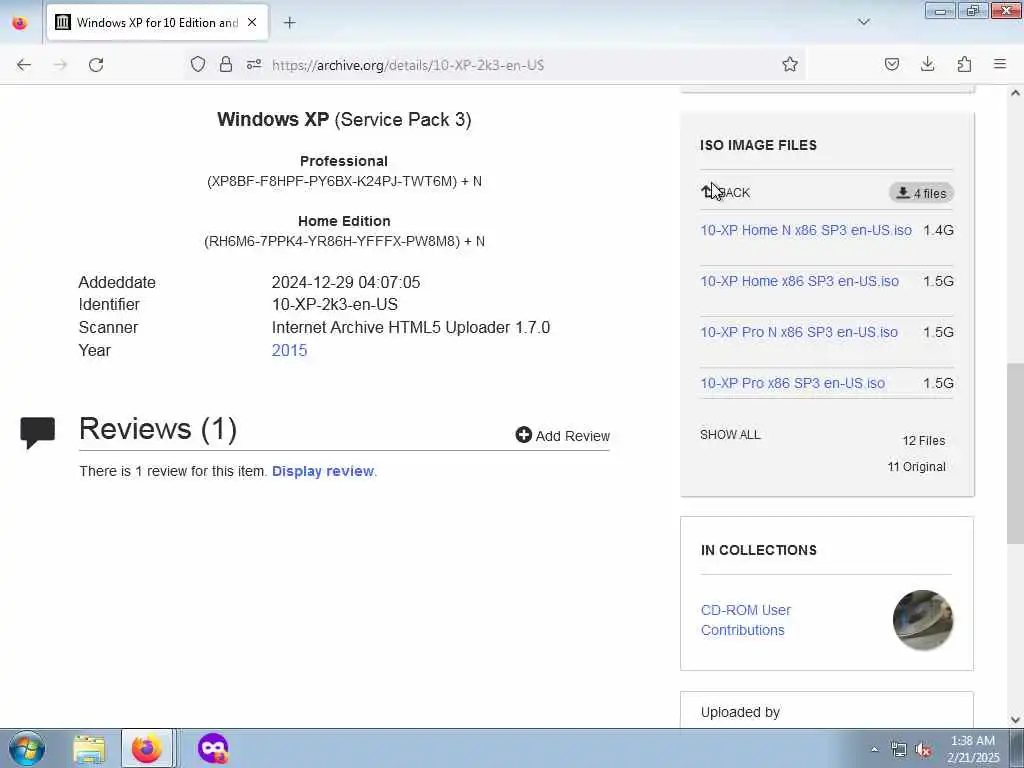
Task: Go BACK in the ISO image files list
Action: pos(726,193)
